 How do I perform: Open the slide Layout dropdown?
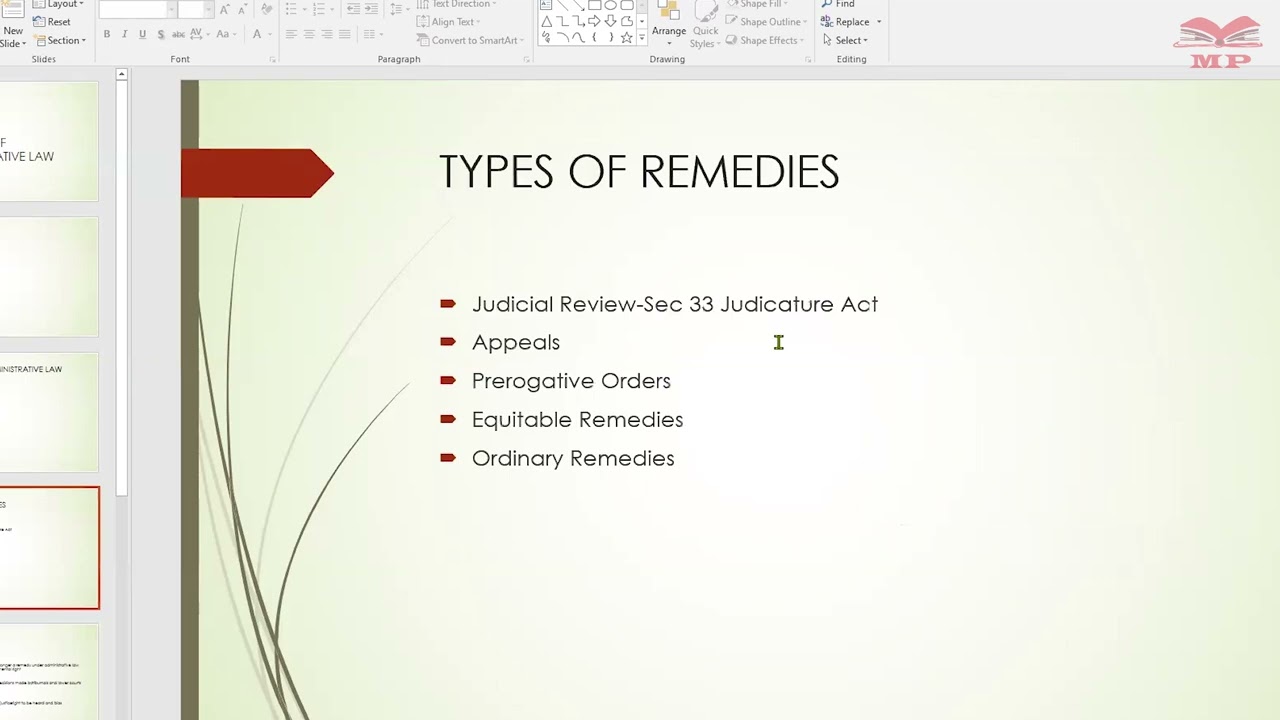[x=59, y=4]
